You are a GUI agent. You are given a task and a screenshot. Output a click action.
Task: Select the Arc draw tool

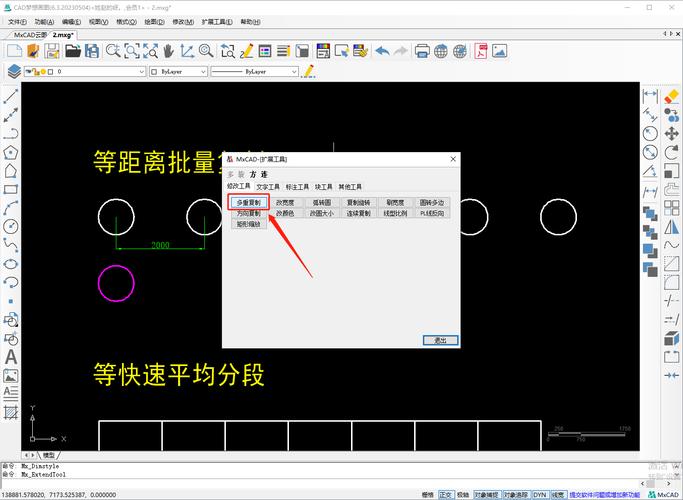click(x=10, y=208)
